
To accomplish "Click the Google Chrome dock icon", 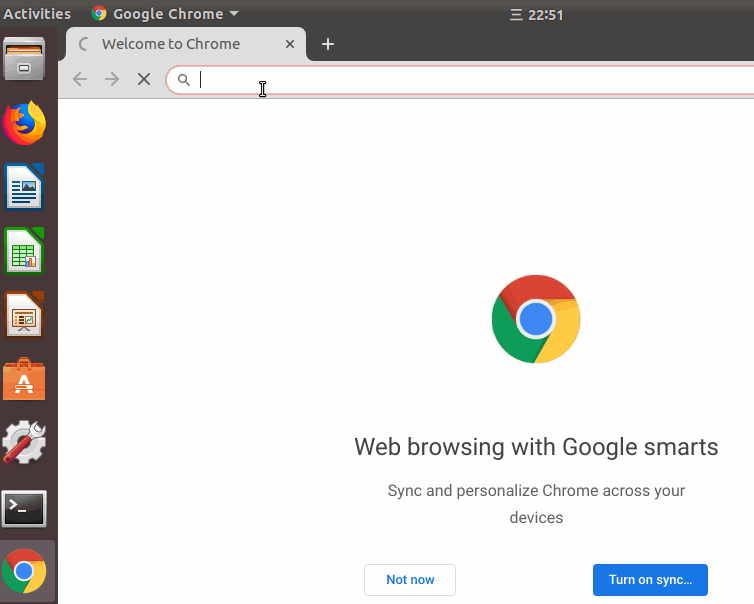I will click(24, 571).
